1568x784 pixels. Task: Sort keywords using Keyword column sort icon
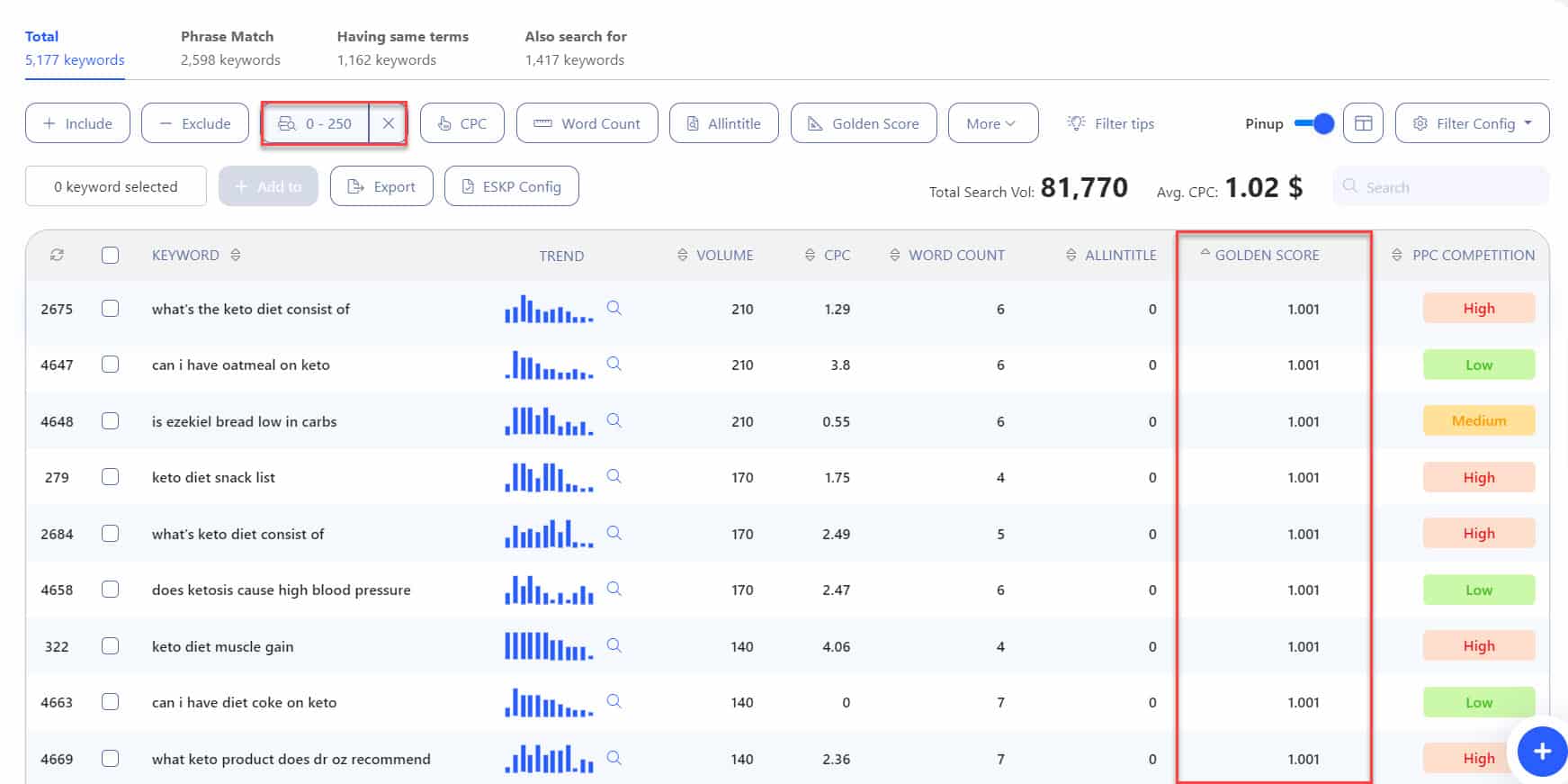coord(236,256)
